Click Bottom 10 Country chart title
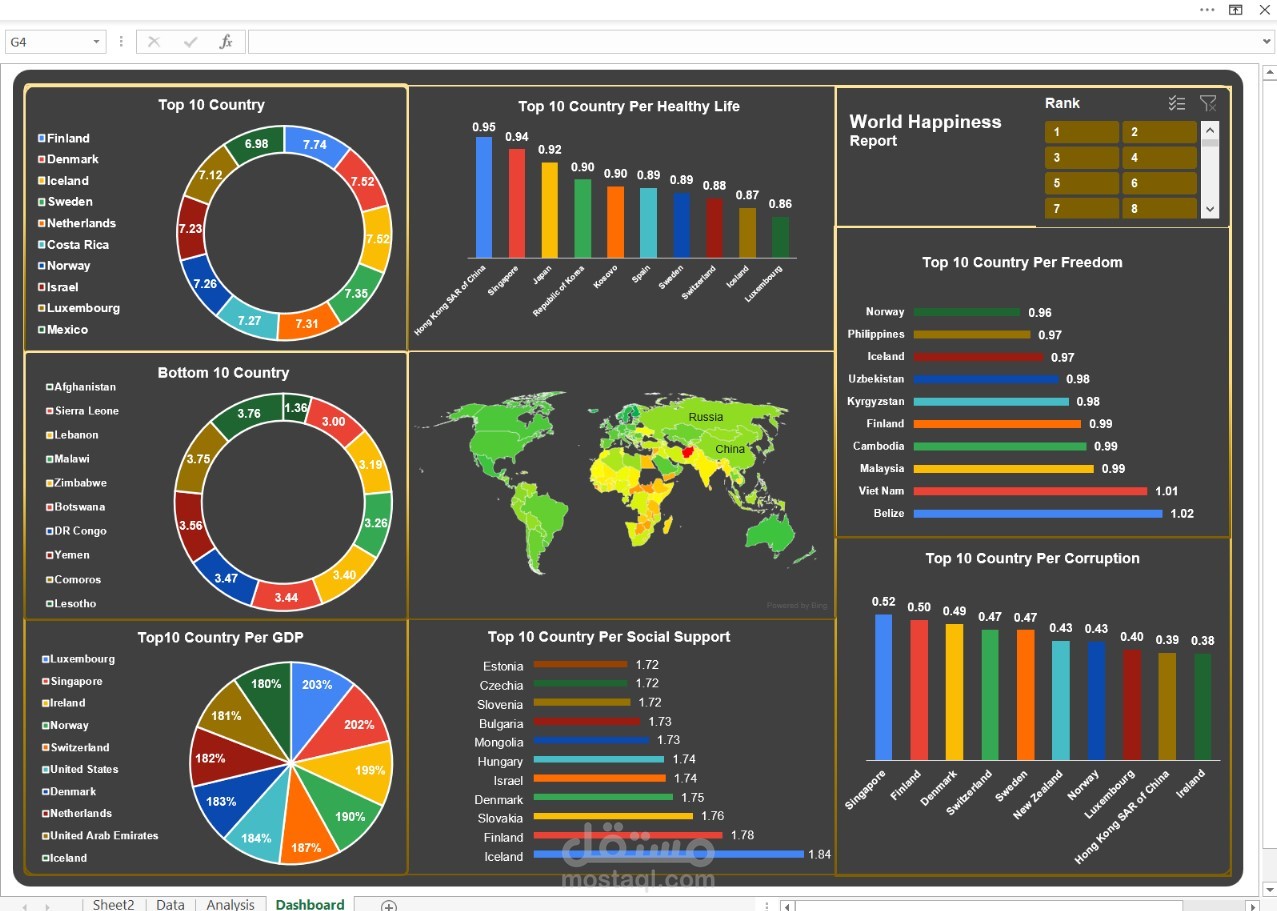 point(223,372)
